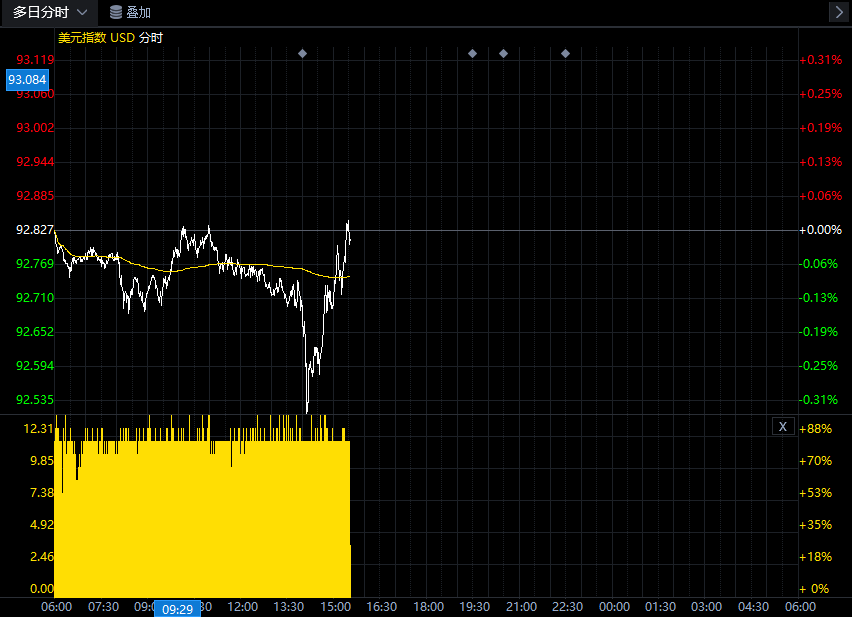
Task: Click the second diamond marker near 19:30
Action: point(472,53)
